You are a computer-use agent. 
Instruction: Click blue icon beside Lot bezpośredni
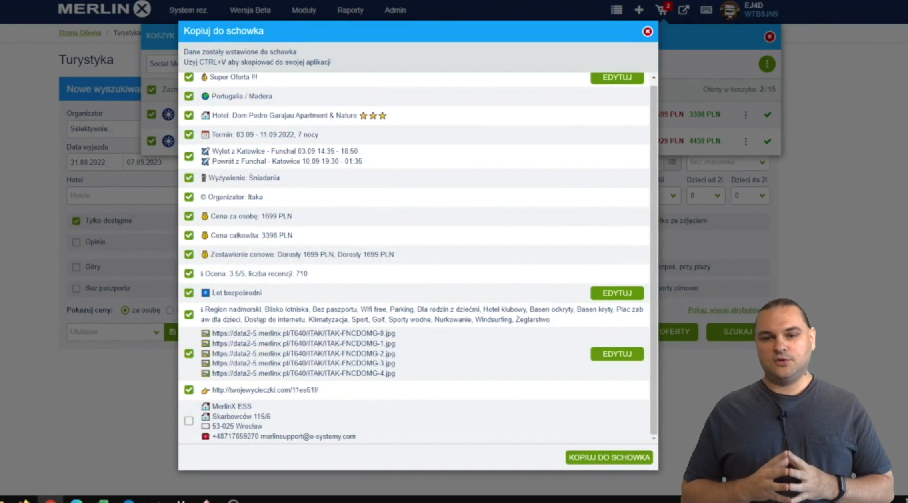(205, 293)
